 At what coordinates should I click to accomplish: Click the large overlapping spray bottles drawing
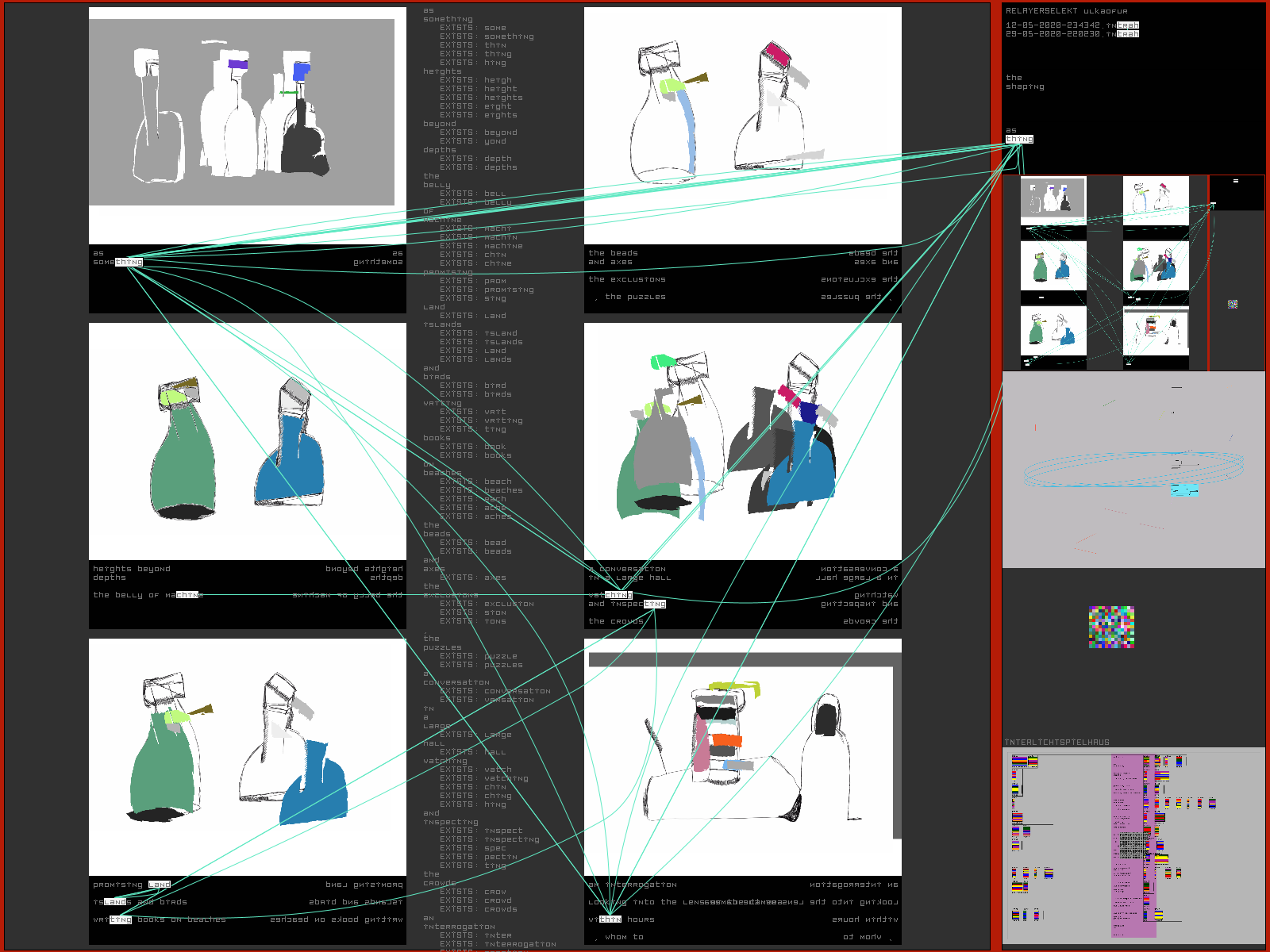742,440
